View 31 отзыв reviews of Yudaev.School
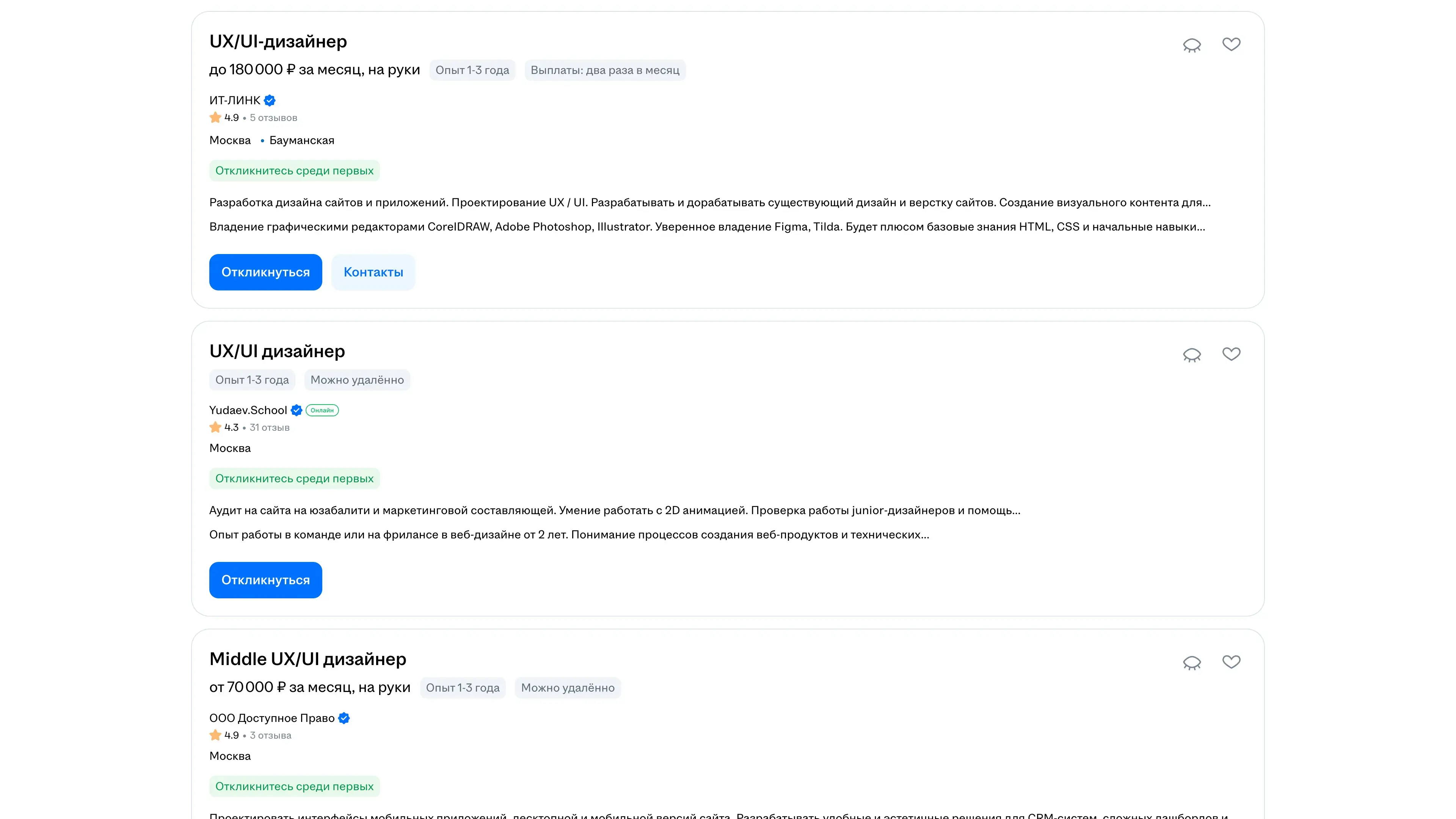The width and height of the screenshot is (1456, 819). click(x=269, y=428)
